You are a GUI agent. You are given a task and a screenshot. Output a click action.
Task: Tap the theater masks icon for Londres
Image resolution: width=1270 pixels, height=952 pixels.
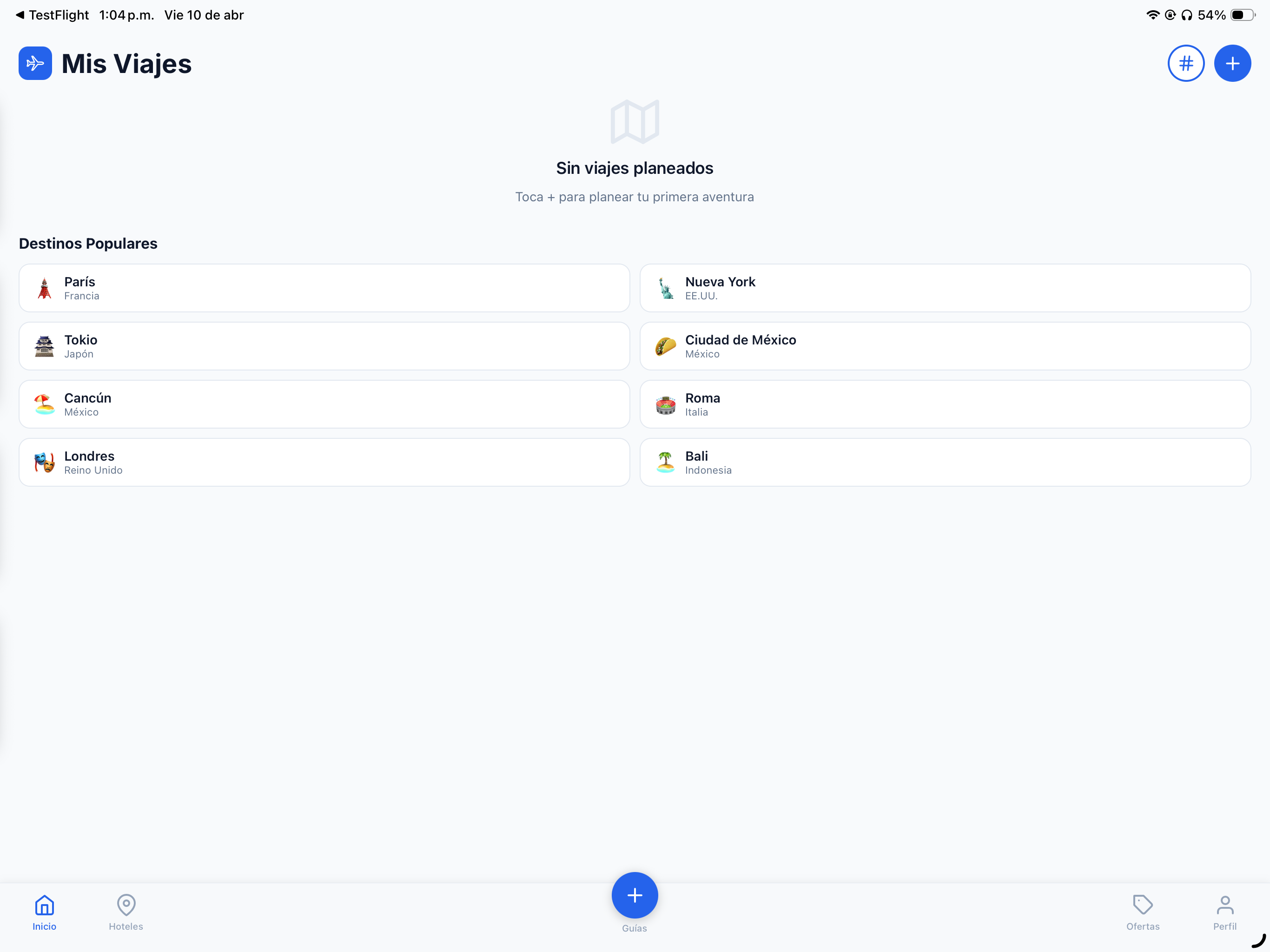pyautogui.click(x=44, y=462)
